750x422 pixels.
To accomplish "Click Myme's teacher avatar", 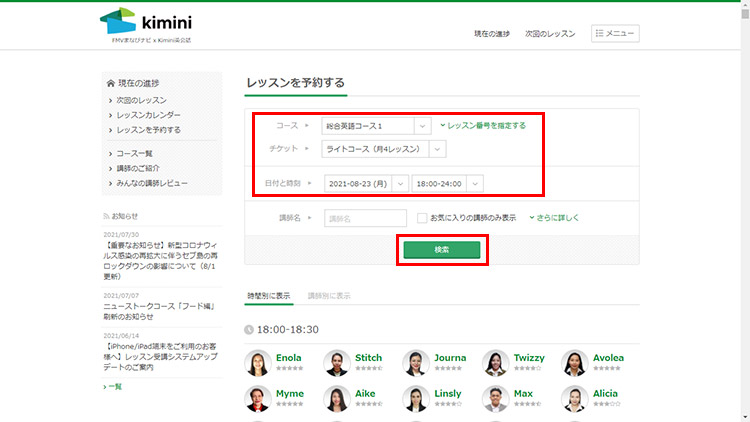I will [258, 398].
